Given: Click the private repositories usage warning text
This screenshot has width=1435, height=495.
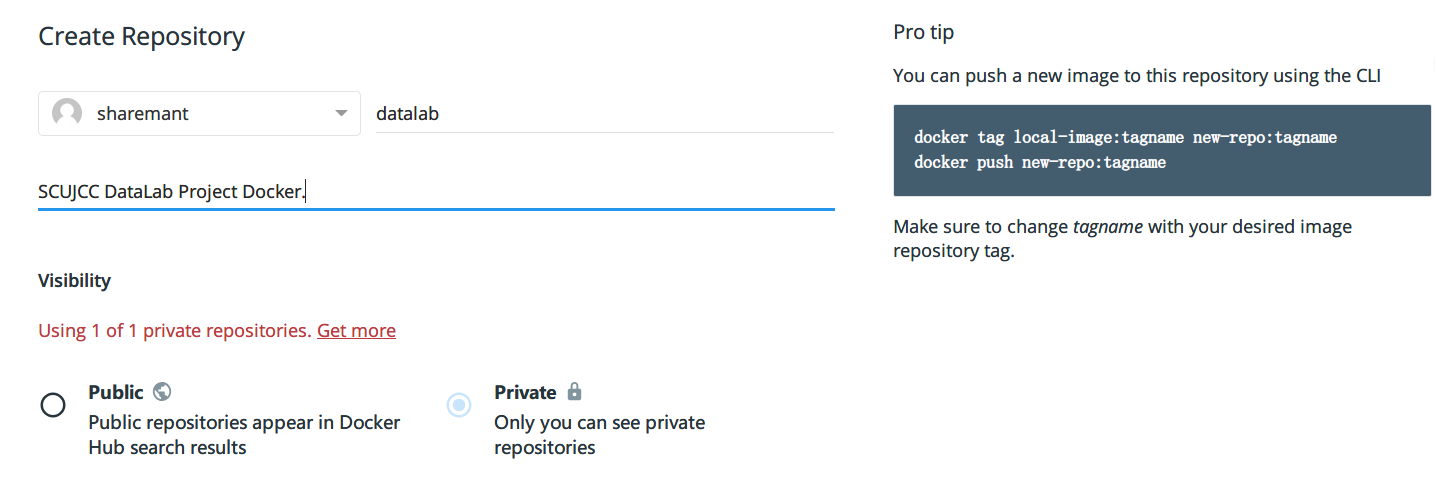Looking at the screenshot, I should [x=175, y=330].
